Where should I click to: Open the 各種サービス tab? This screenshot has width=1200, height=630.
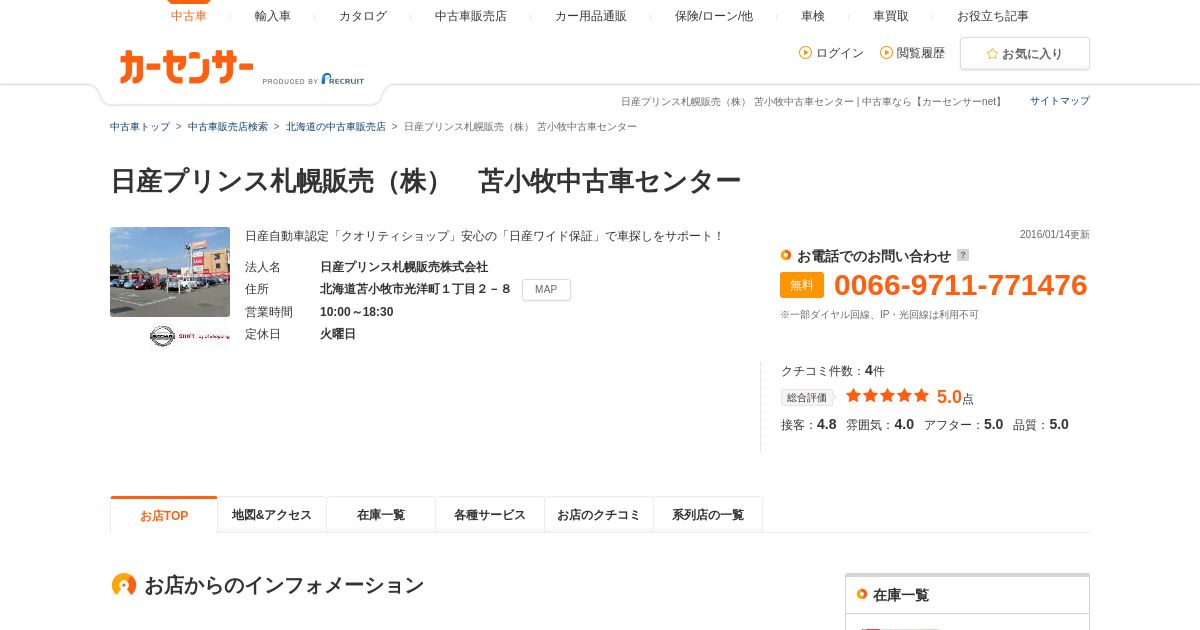[490, 515]
